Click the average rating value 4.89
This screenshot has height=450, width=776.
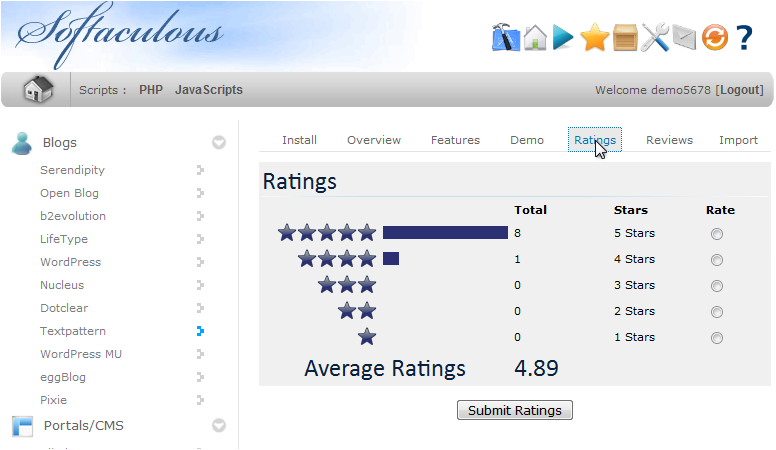pos(536,368)
